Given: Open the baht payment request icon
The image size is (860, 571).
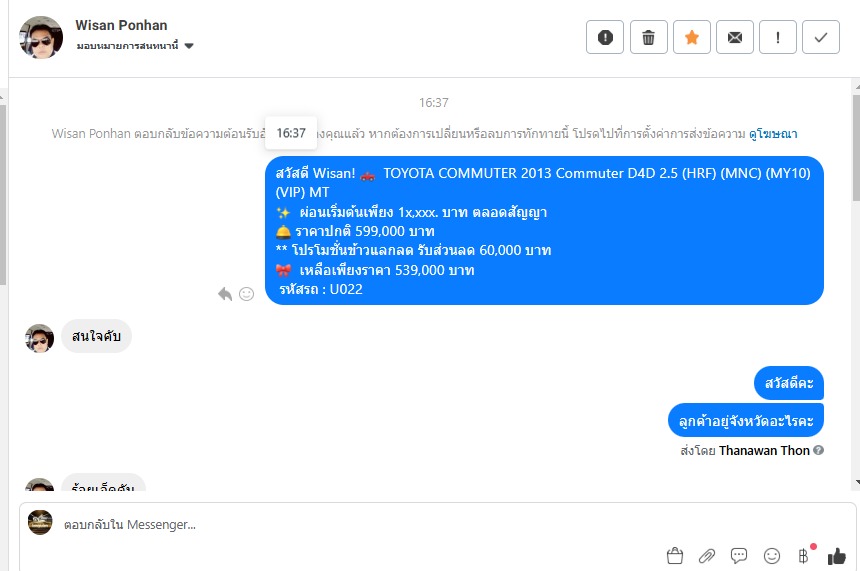Looking at the screenshot, I should pos(804,556).
